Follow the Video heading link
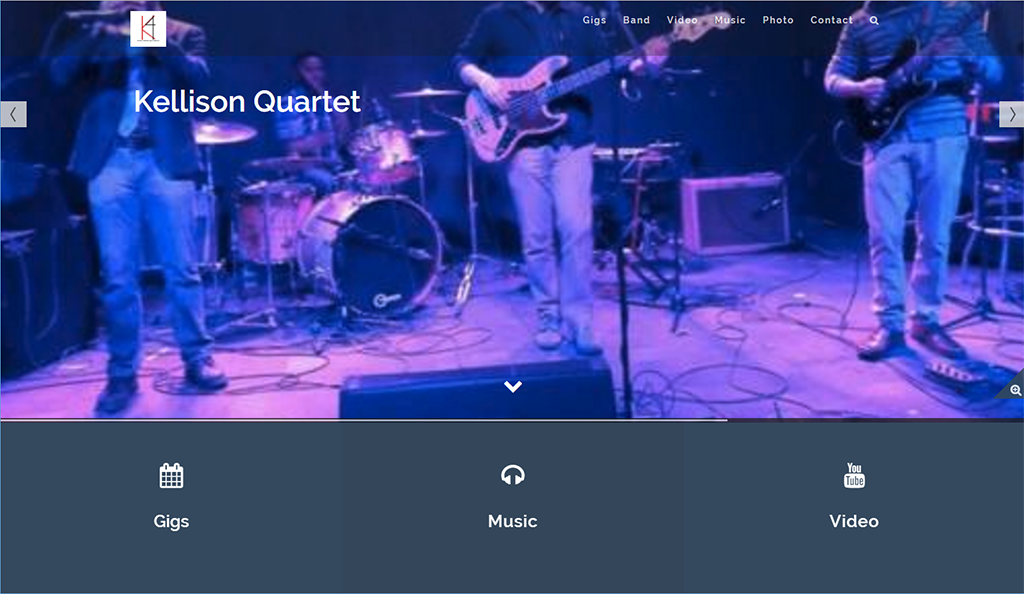The height and width of the screenshot is (594, 1024). coord(854,521)
